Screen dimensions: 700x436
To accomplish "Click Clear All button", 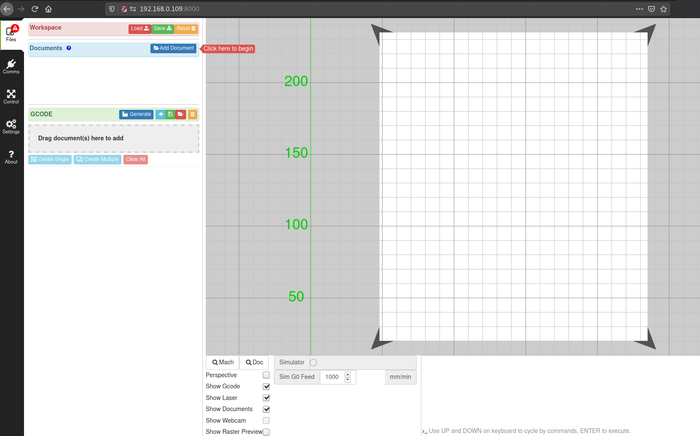I will 136,159.
